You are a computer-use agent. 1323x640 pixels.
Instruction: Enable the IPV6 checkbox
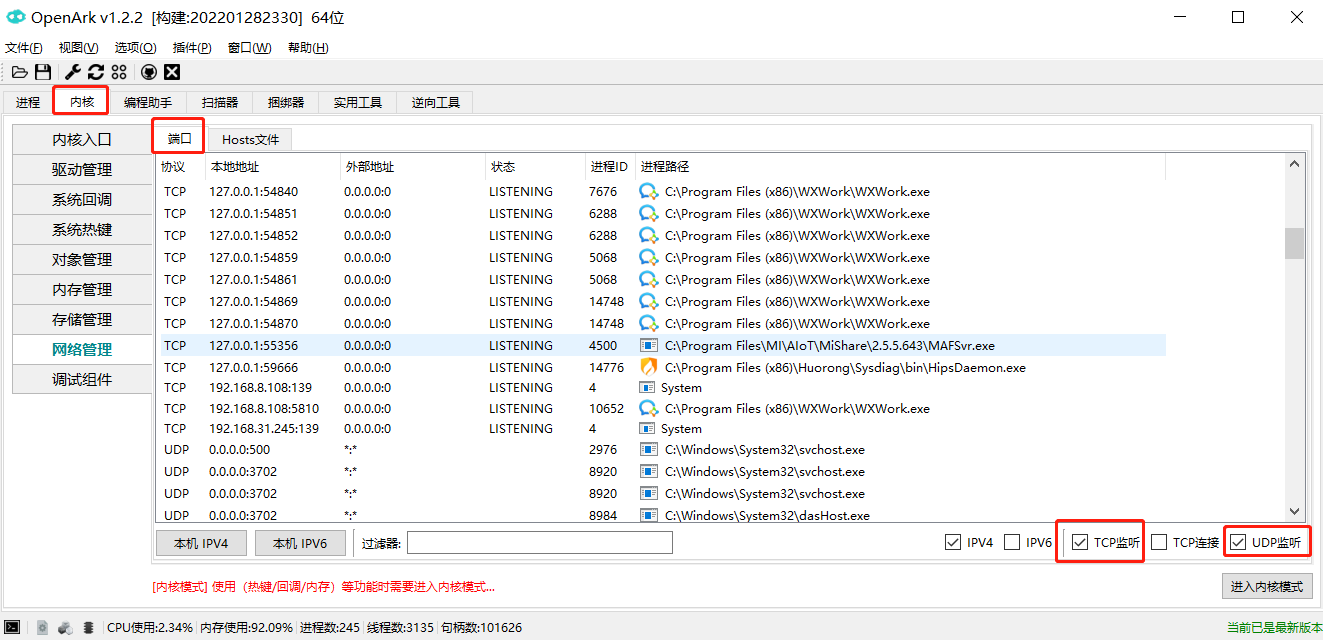(x=1012, y=542)
